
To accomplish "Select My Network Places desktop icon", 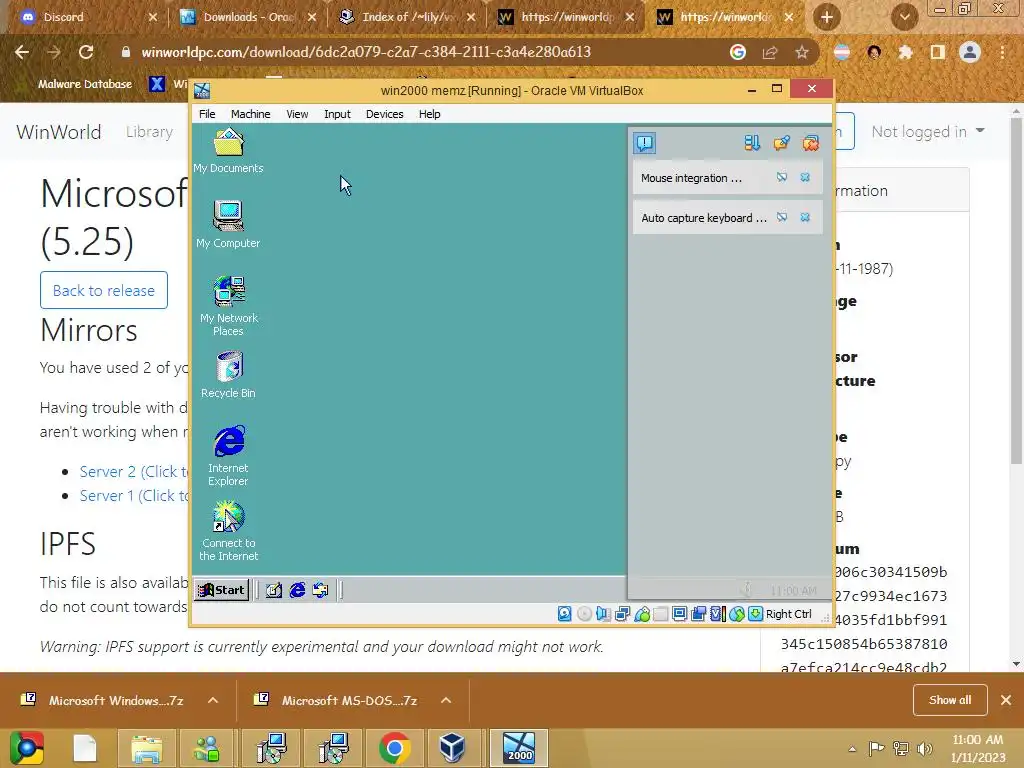I will [229, 306].
